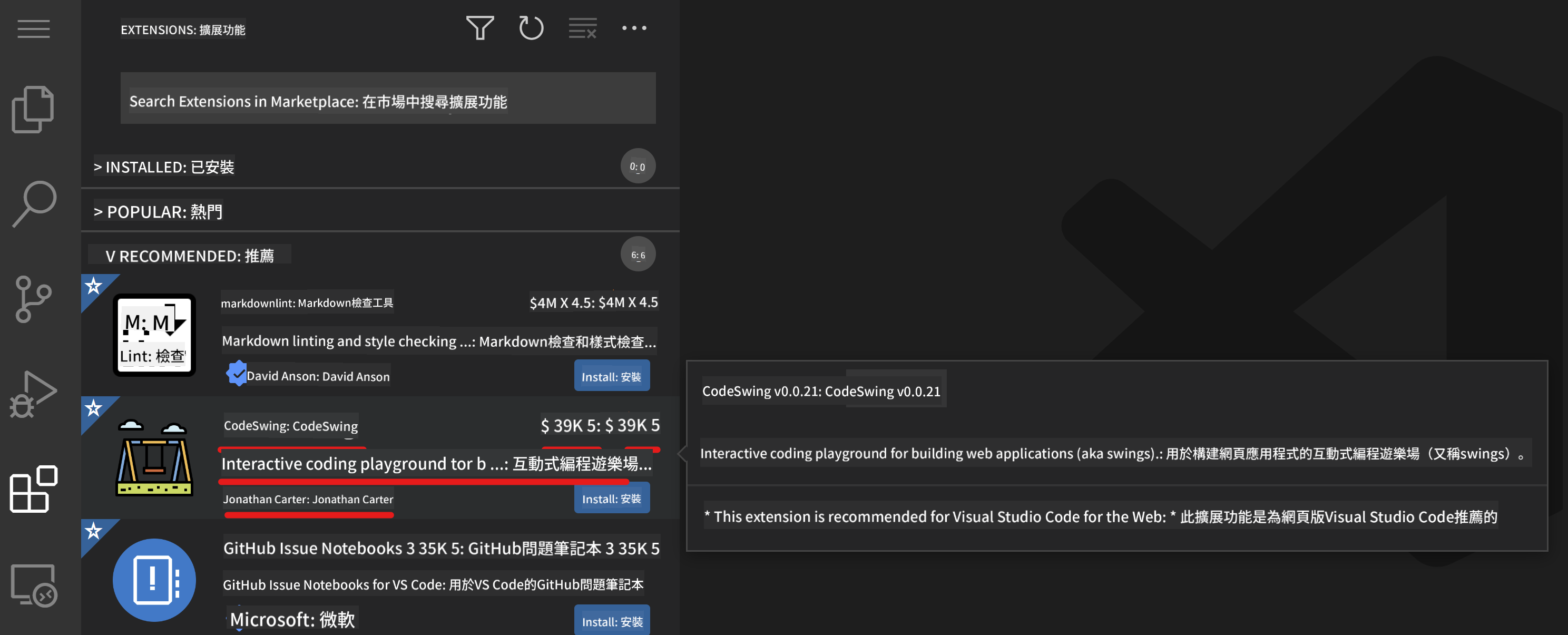
Task: Click the recommended star badge on CodeSwing
Action: (94, 408)
